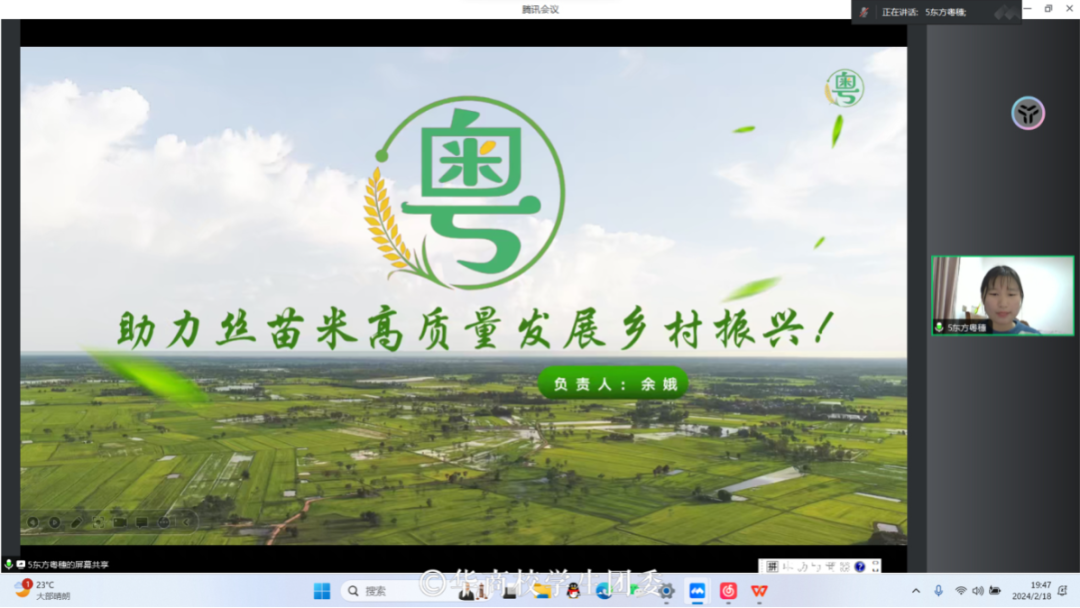Screen dimensions: 1080x608
Task: Enter fullscreen using the expand icon
Action: pyautogui.click(x=97, y=522)
